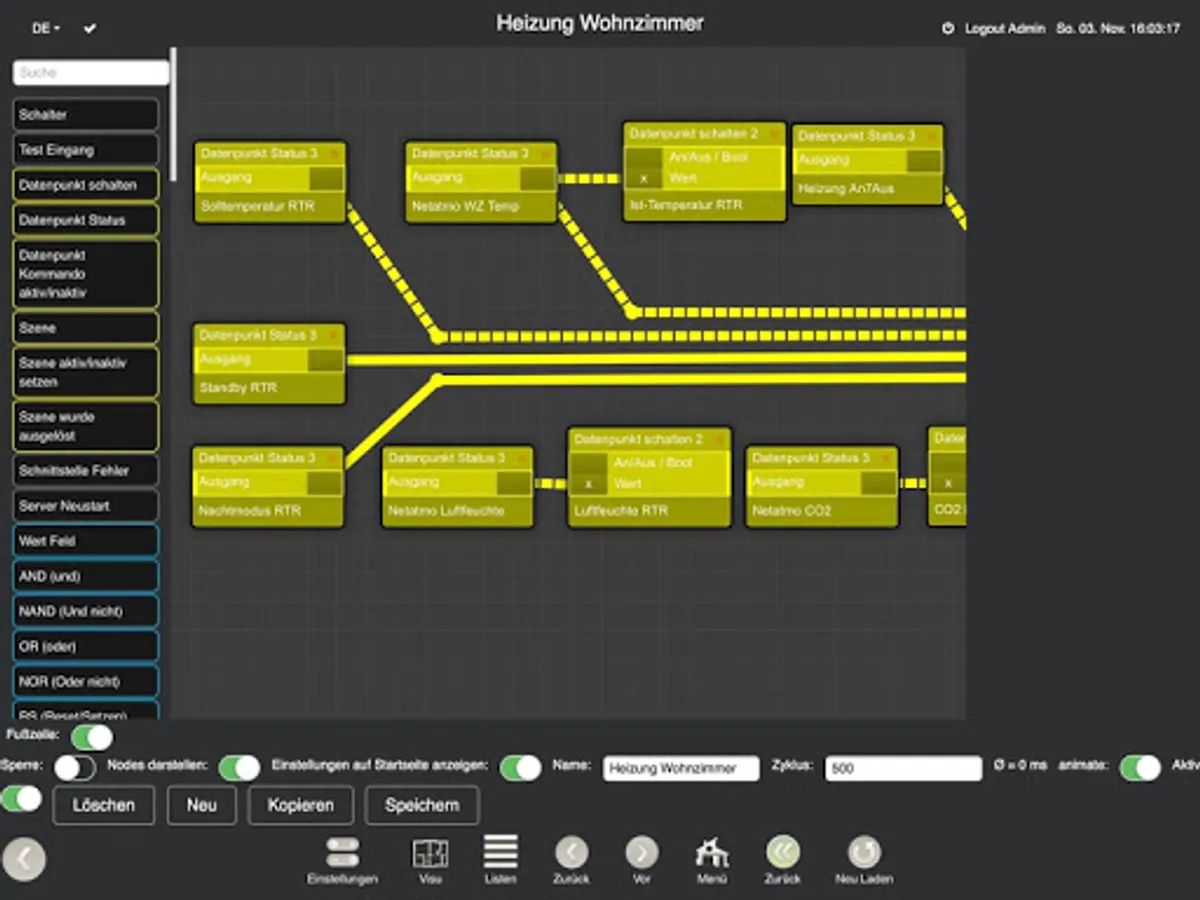Delete the Netatmo Luftfeuchte node via its x

tap(522, 459)
